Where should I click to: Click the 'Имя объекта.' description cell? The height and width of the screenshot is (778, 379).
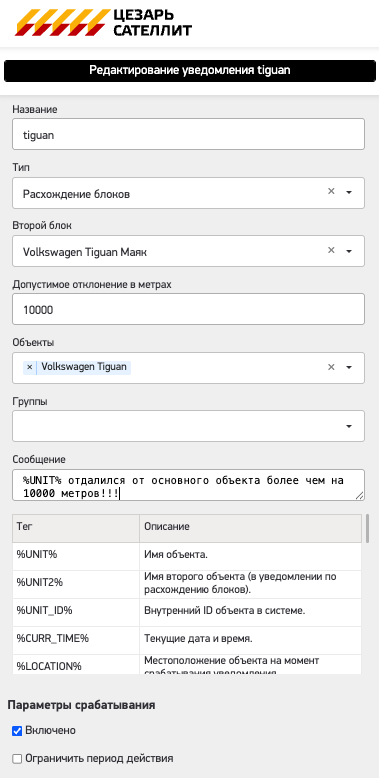click(x=251, y=556)
